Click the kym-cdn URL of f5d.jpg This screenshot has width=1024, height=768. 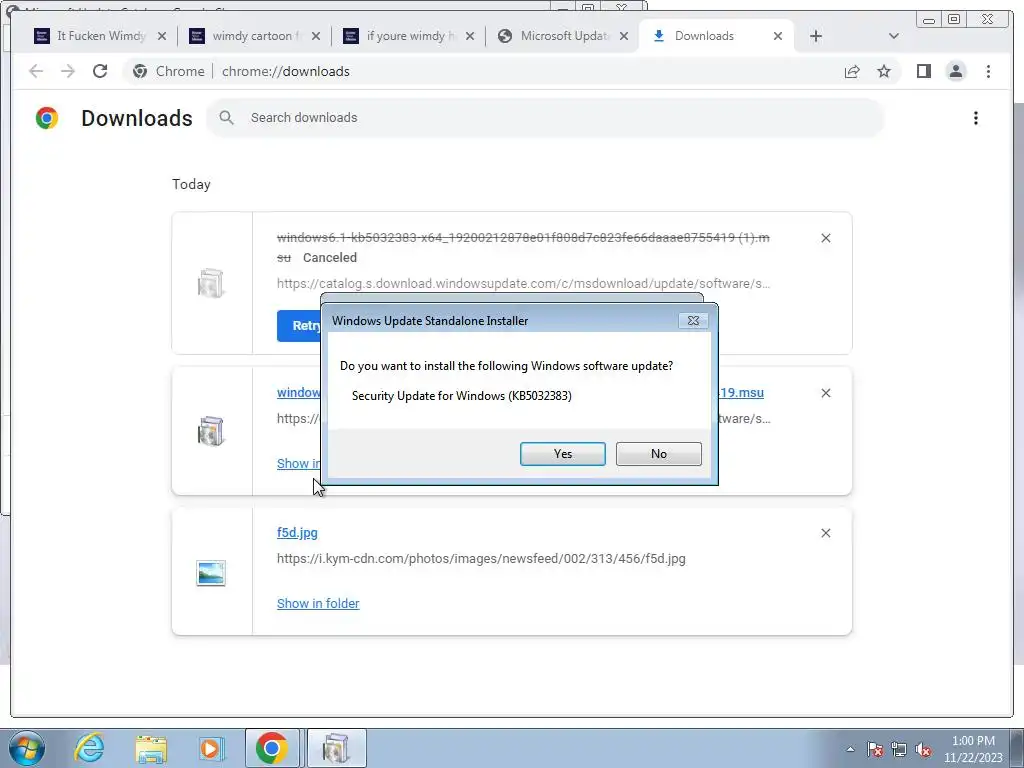(x=481, y=558)
